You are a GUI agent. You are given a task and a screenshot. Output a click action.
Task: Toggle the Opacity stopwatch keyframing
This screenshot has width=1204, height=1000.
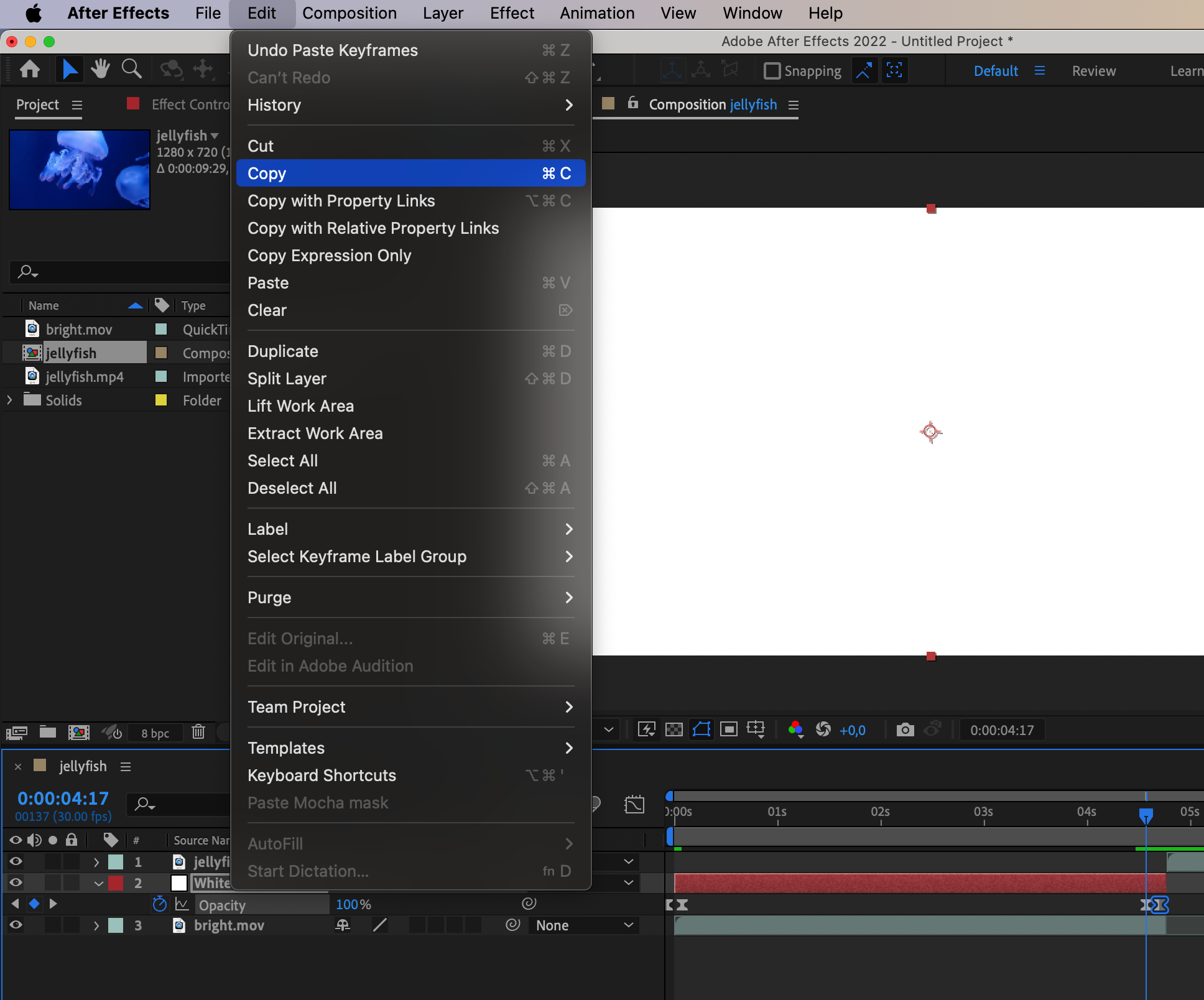coord(160,904)
